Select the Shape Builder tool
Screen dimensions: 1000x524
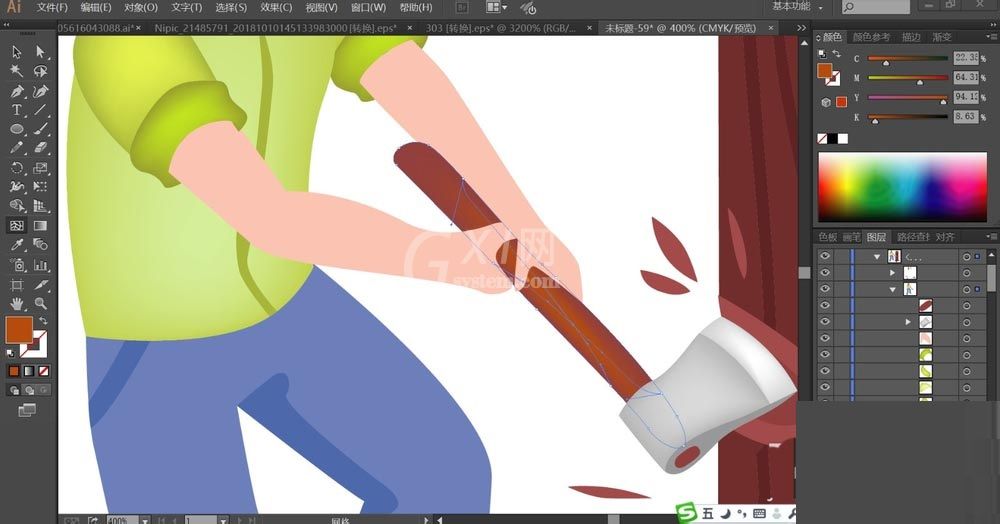[x=17, y=206]
